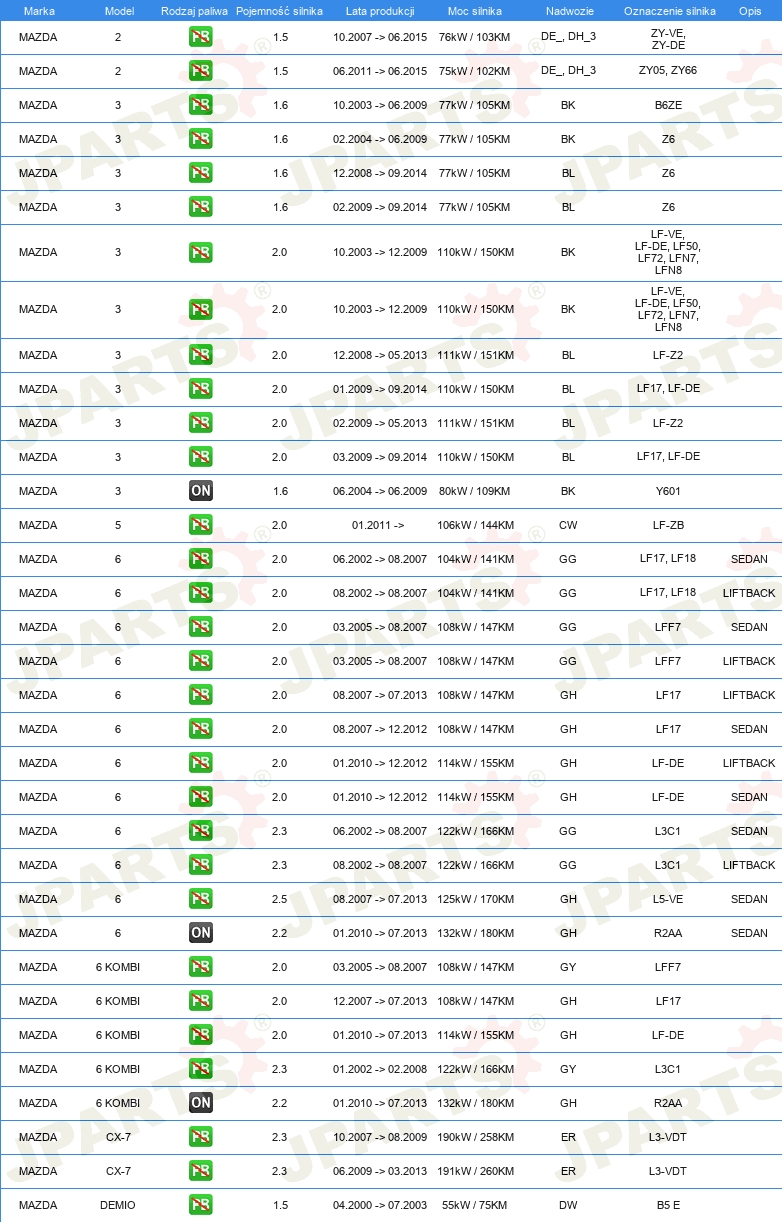
Task: Click the PB fuel icon in the ZY05, ZY66 row
Action: [201, 72]
